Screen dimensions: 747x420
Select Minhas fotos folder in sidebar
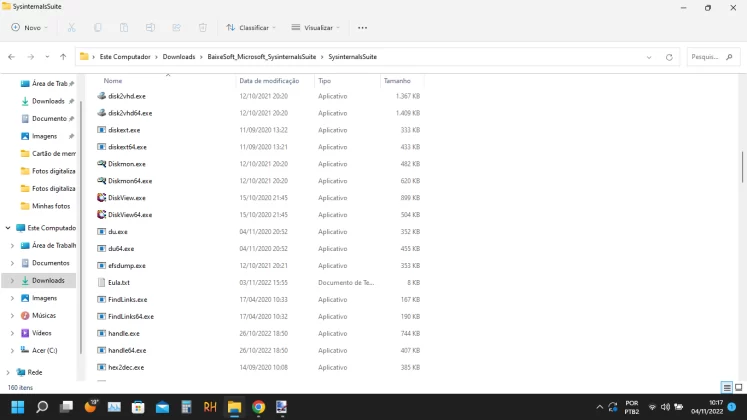click(48, 206)
